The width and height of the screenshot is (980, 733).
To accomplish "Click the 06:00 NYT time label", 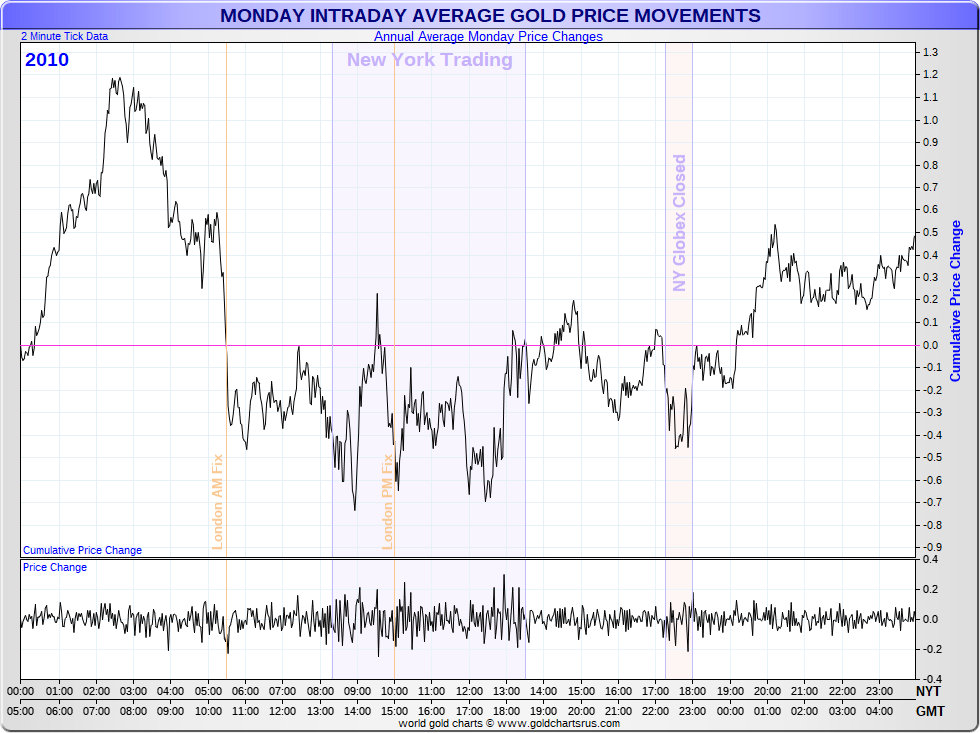I will pyautogui.click(x=245, y=691).
